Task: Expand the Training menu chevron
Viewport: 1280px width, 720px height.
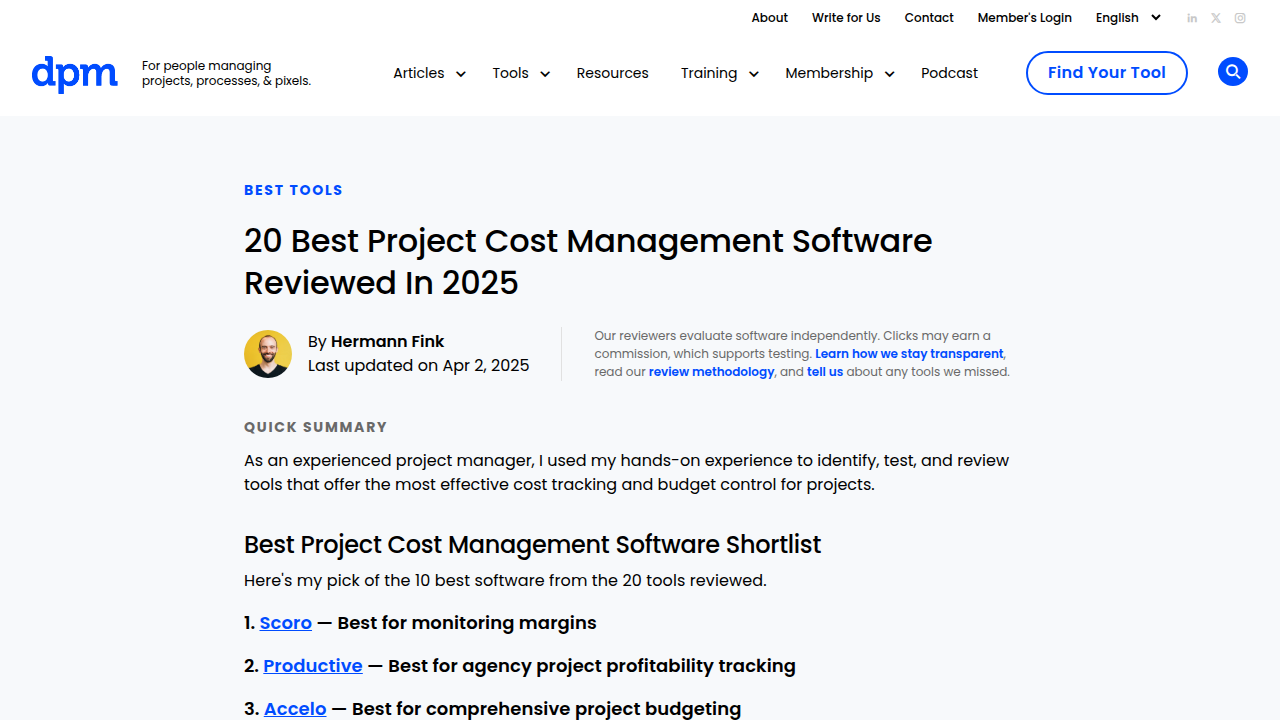Action: coord(754,74)
